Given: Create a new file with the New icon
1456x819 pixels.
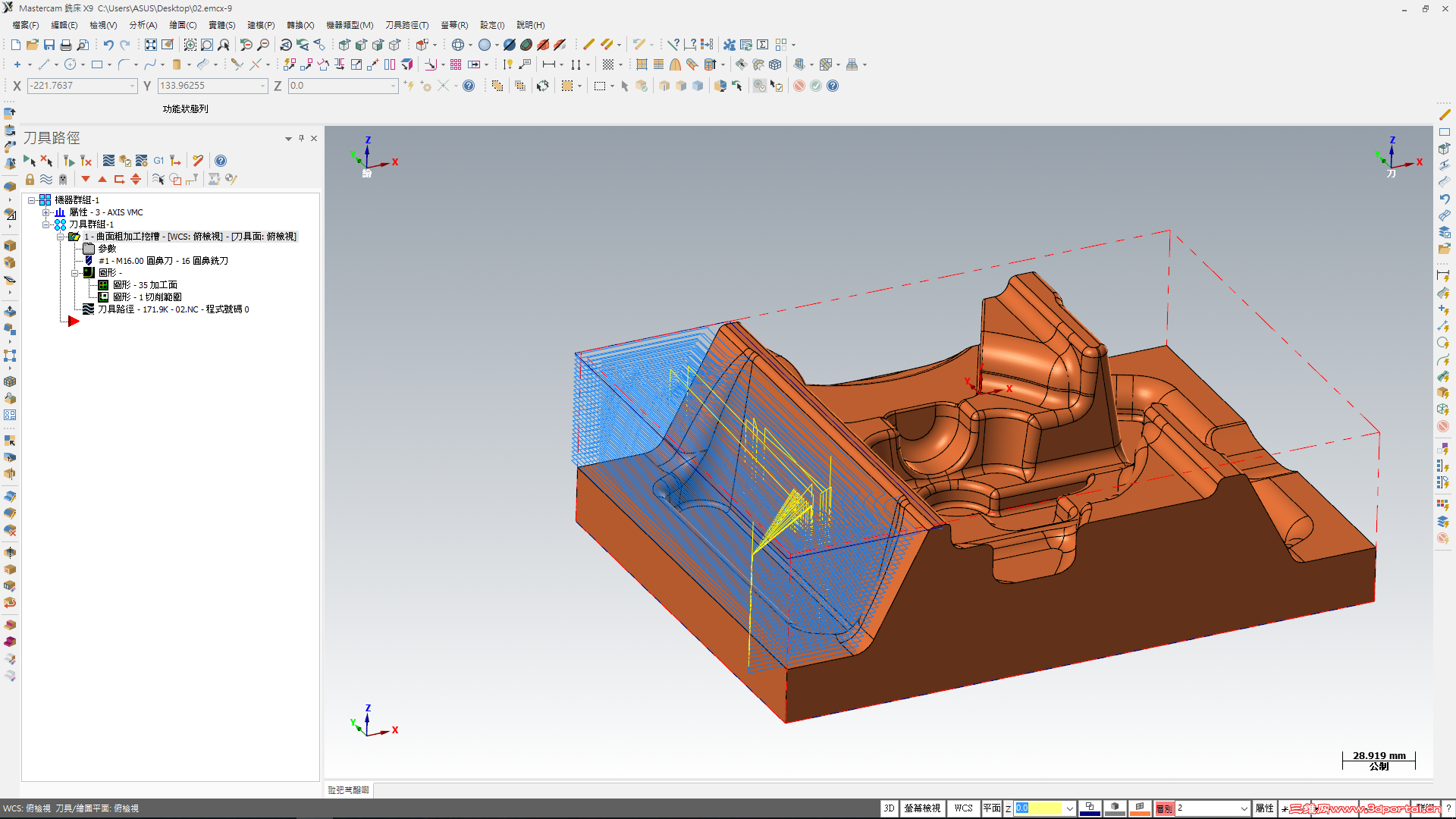Looking at the screenshot, I should pyautogui.click(x=16, y=45).
